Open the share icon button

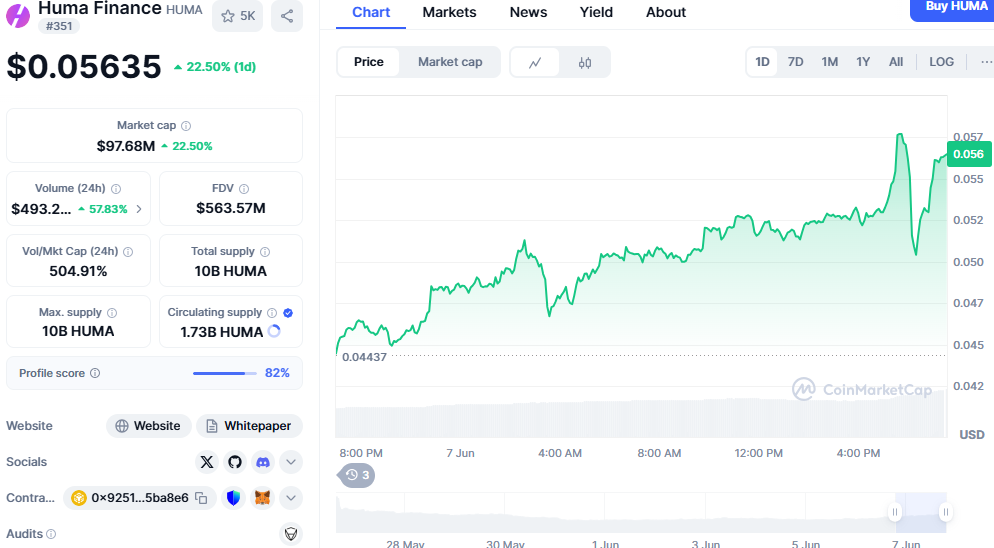pyautogui.click(x=287, y=16)
